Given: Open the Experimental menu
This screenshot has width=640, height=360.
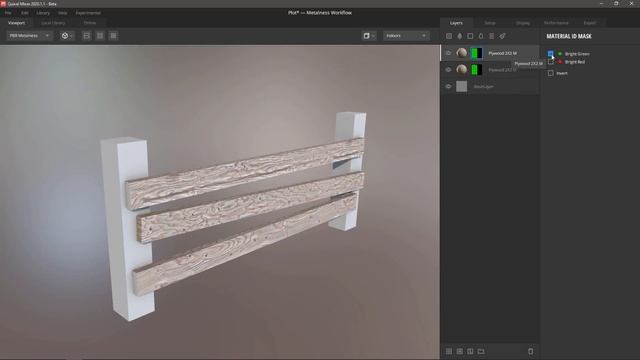Looking at the screenshot, I should tap(88, 13).
